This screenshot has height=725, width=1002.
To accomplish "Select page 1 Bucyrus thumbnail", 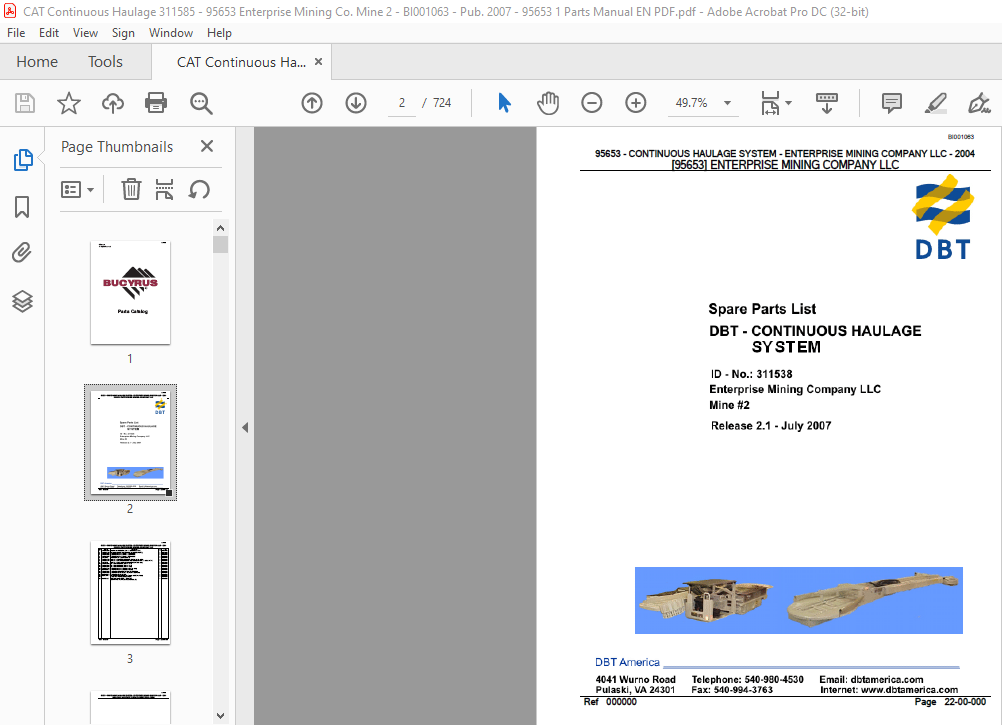I will (x=130, y=293).
